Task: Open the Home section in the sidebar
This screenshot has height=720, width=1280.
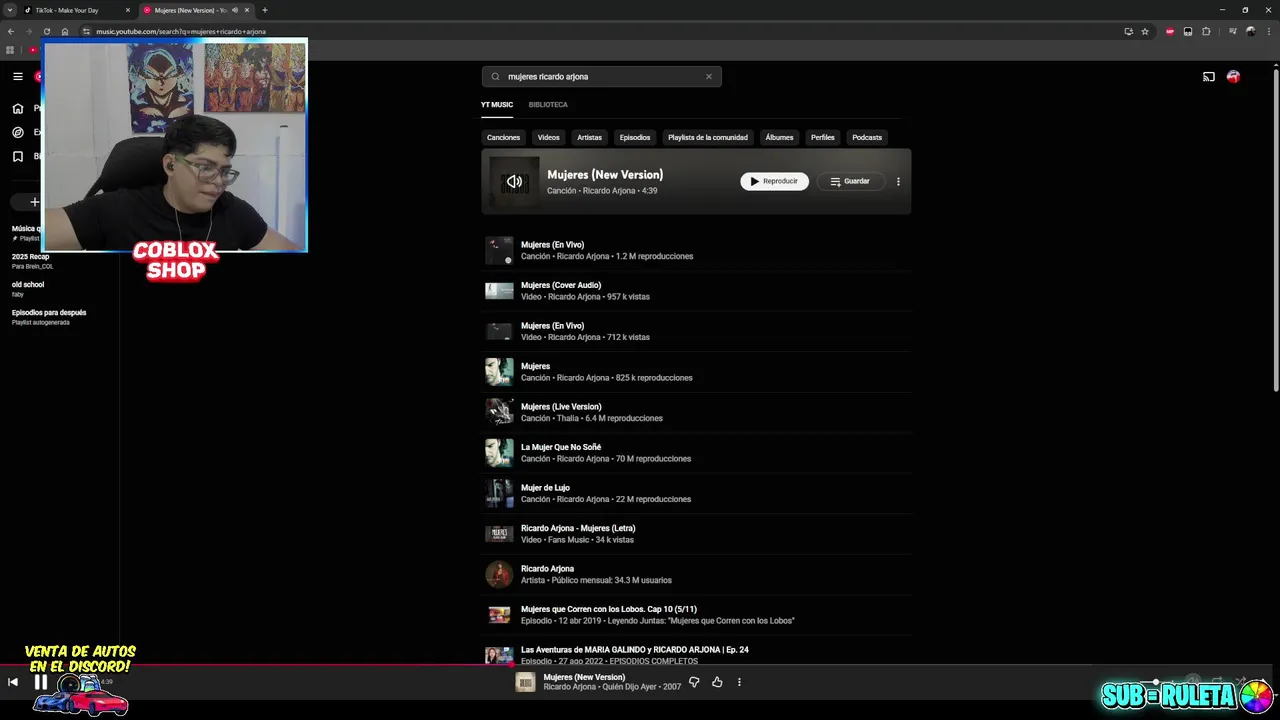Action: [17, 108]
